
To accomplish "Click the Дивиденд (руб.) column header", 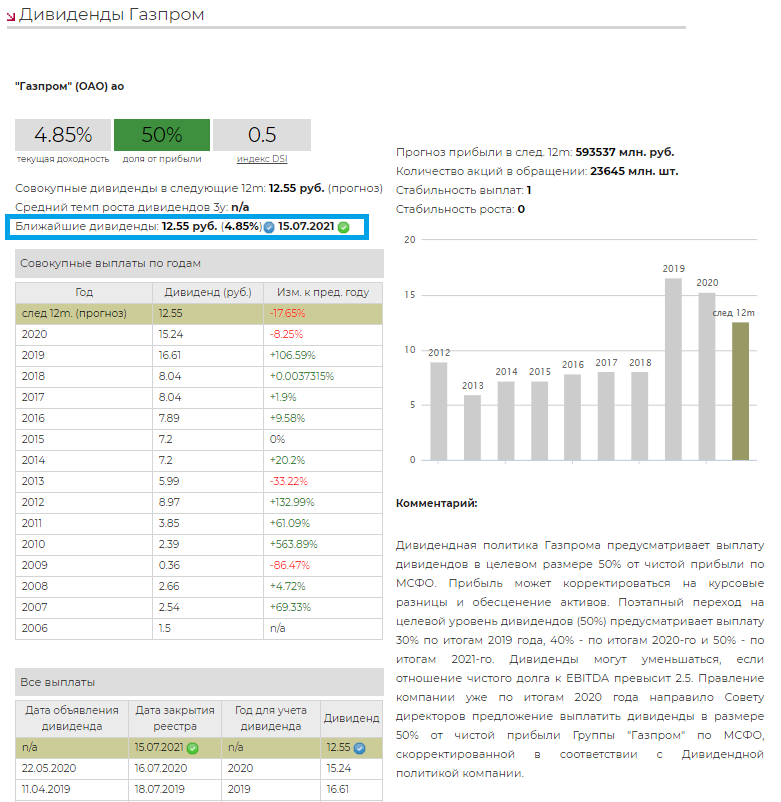I will pyautogui.click(x=208, y=293).
